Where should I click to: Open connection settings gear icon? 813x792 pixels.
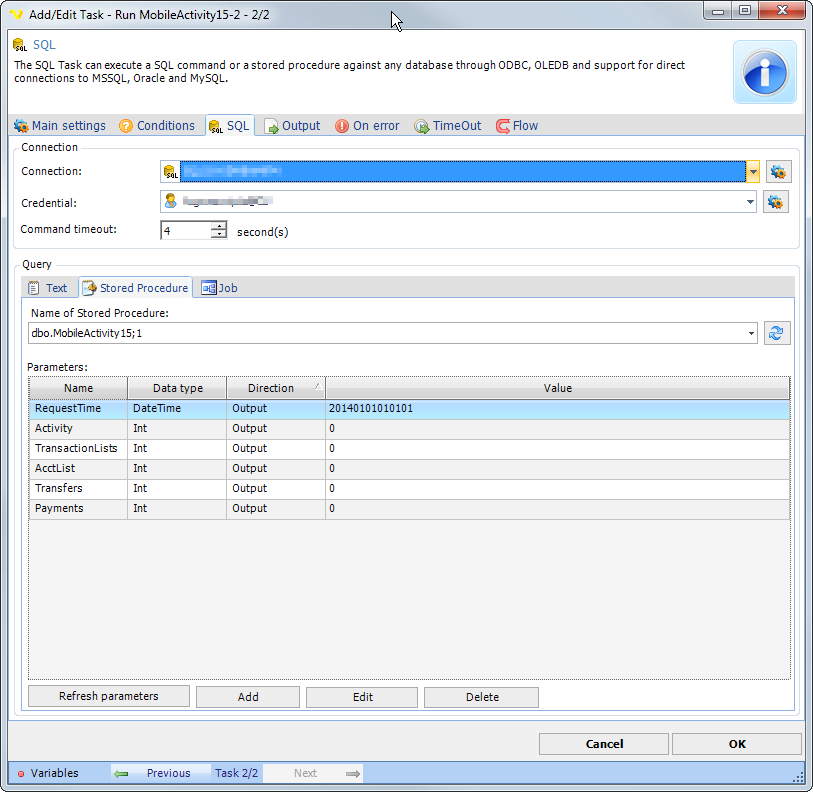[777, 172]
